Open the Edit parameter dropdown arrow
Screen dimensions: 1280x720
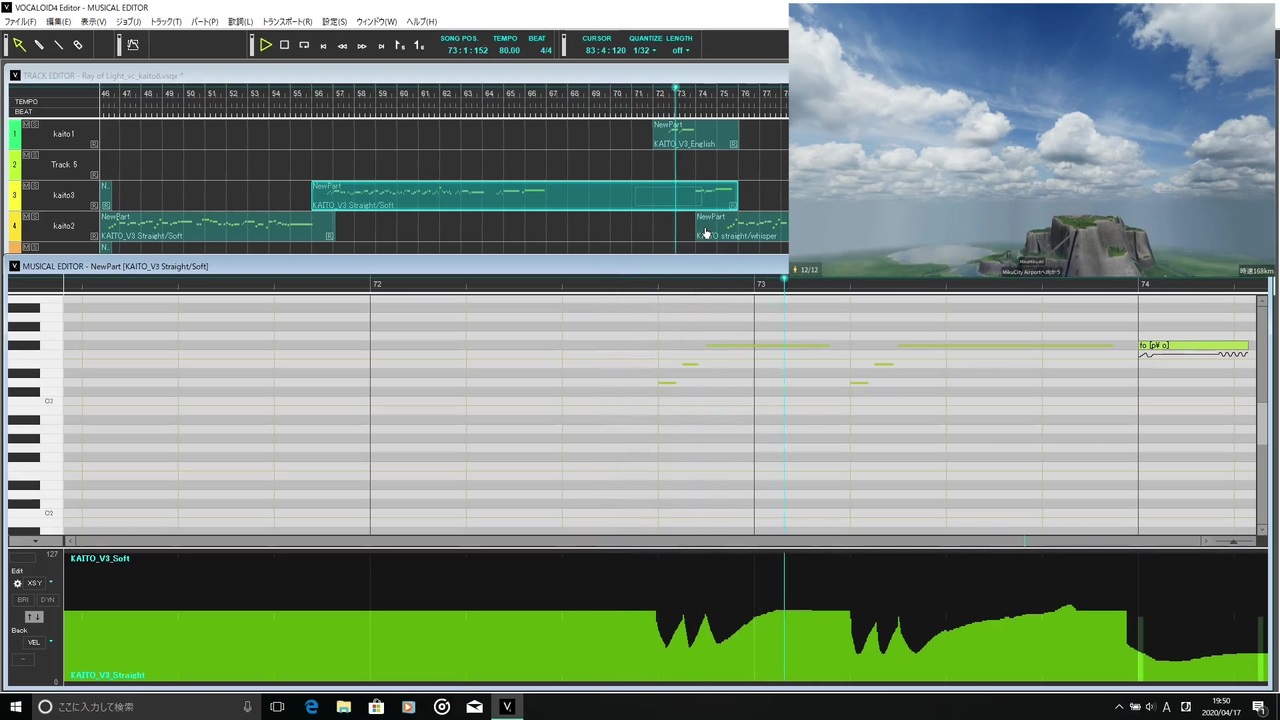pos(51,583)
